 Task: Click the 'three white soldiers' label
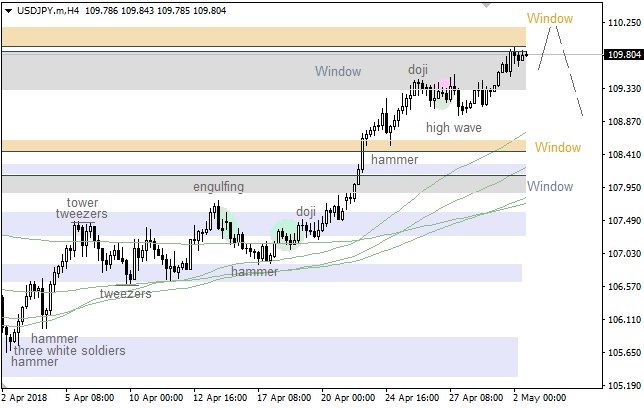click(68, 351)
